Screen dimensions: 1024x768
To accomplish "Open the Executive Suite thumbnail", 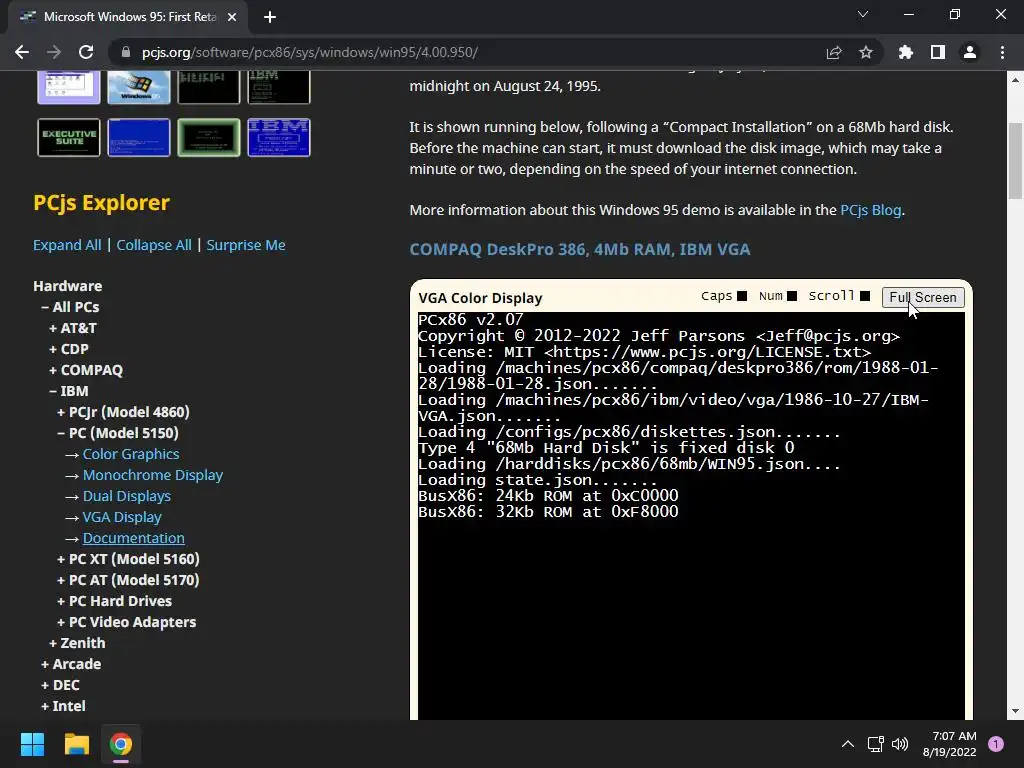I will (x=69, y=137).
